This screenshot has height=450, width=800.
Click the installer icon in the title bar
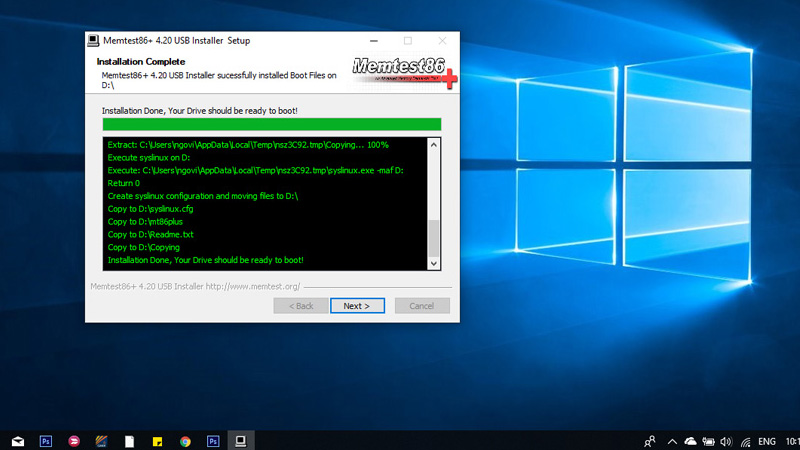pyautogui.click(x=93, y=40)
